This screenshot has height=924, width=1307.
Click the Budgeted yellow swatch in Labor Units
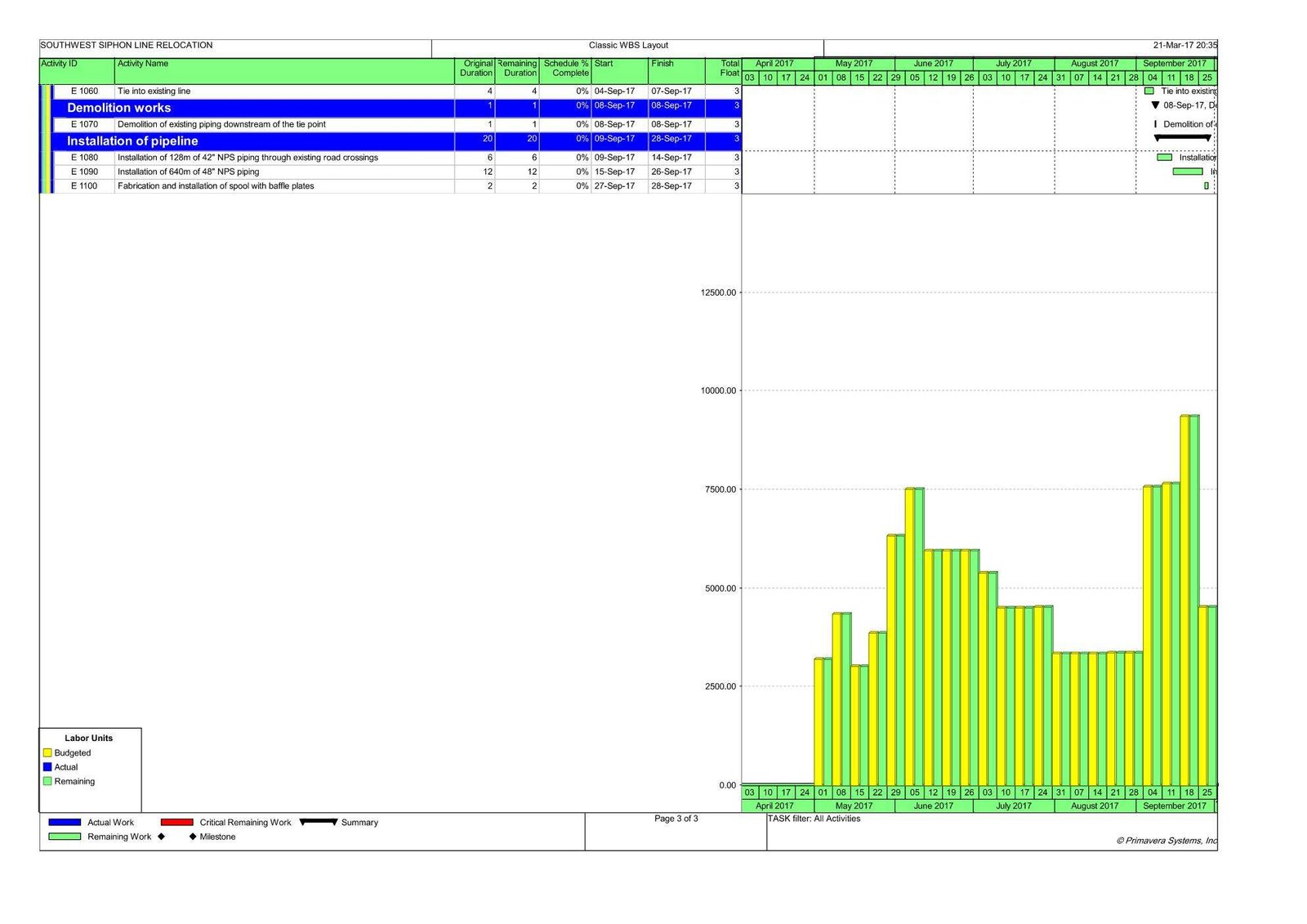[x=47, y=752]
